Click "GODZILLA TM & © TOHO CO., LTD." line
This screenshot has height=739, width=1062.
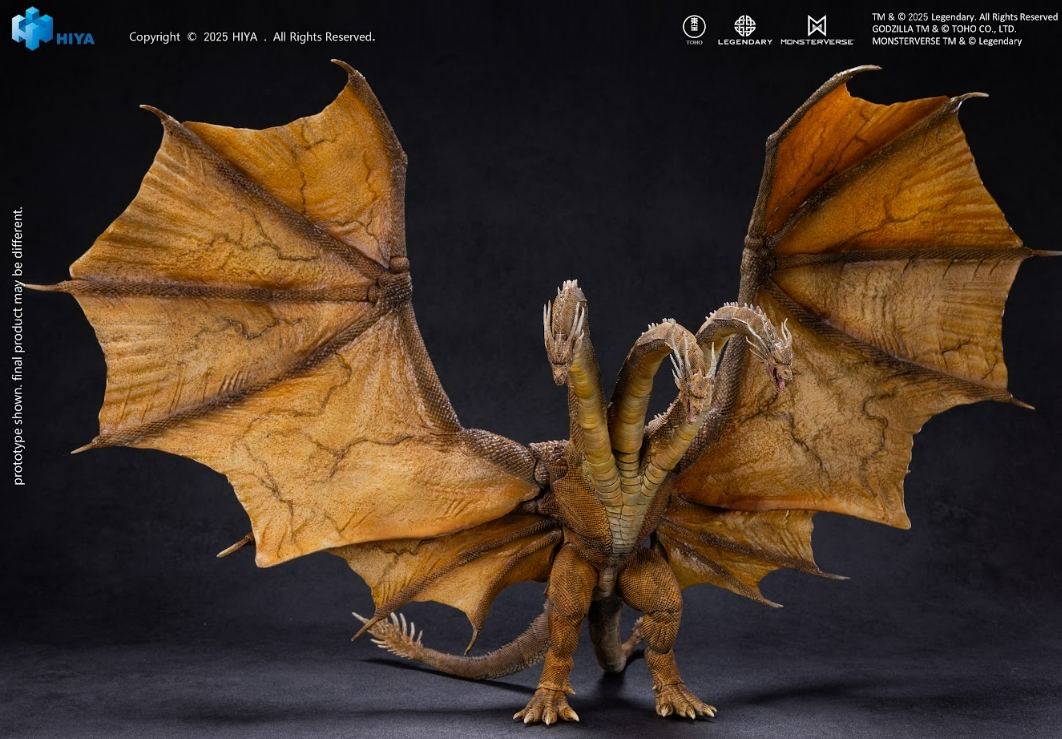(x=943, y=29)
